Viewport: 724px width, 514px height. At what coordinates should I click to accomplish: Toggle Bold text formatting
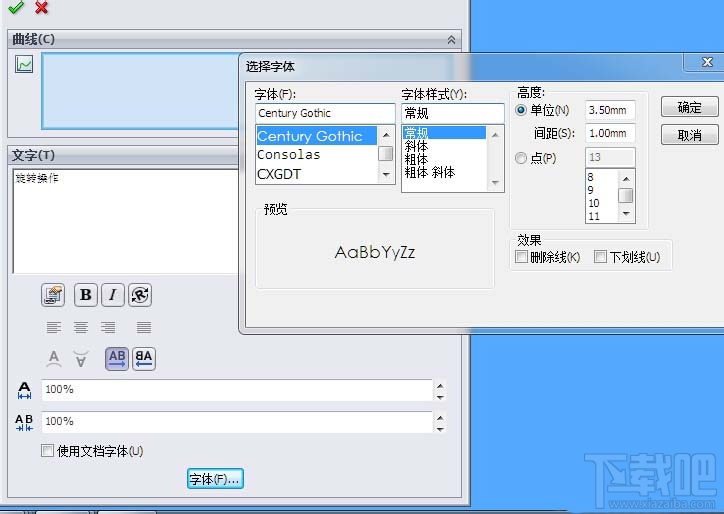(x=85, y=295)
